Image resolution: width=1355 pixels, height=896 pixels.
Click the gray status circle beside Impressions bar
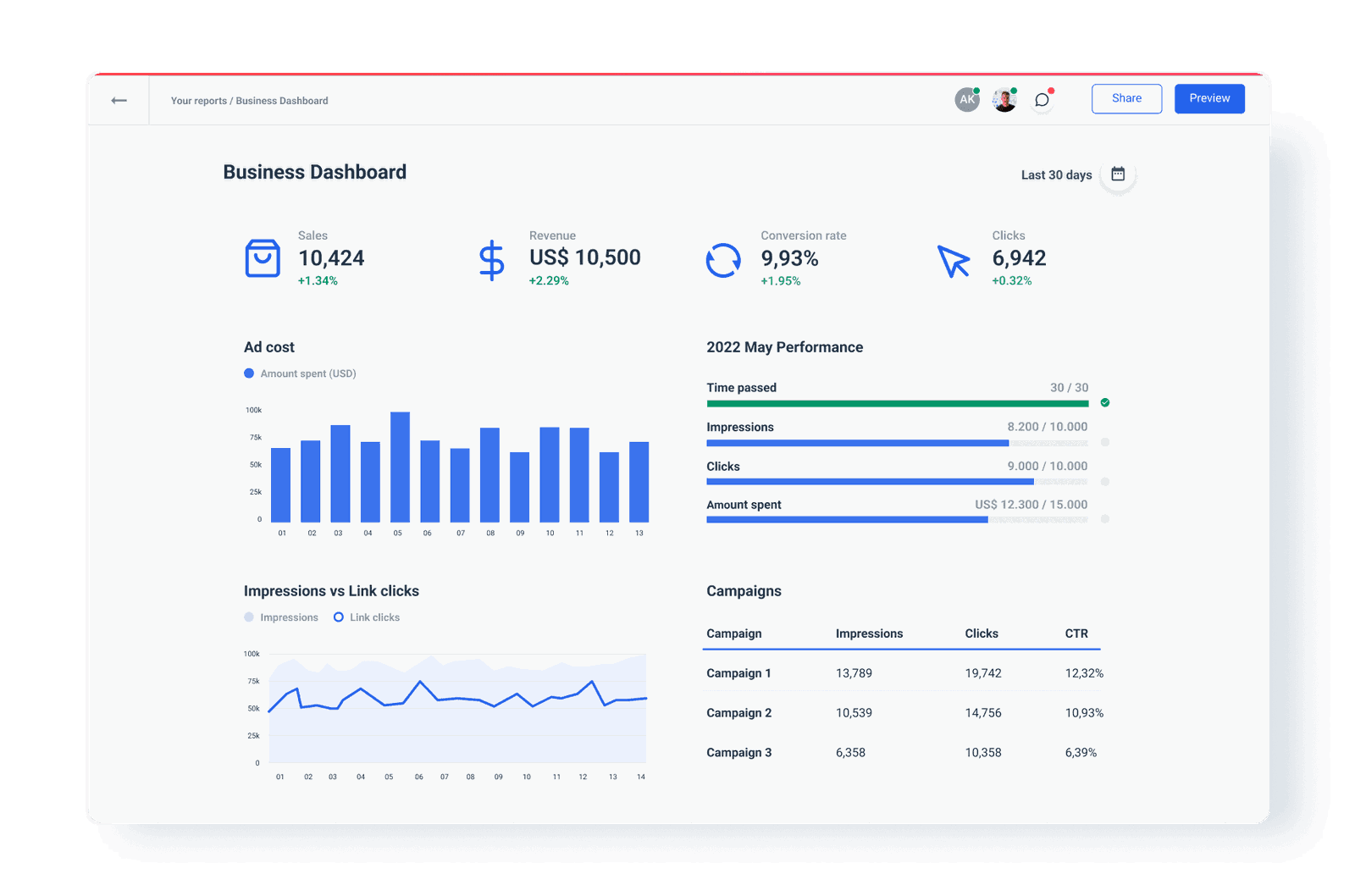pos(1105,442)
